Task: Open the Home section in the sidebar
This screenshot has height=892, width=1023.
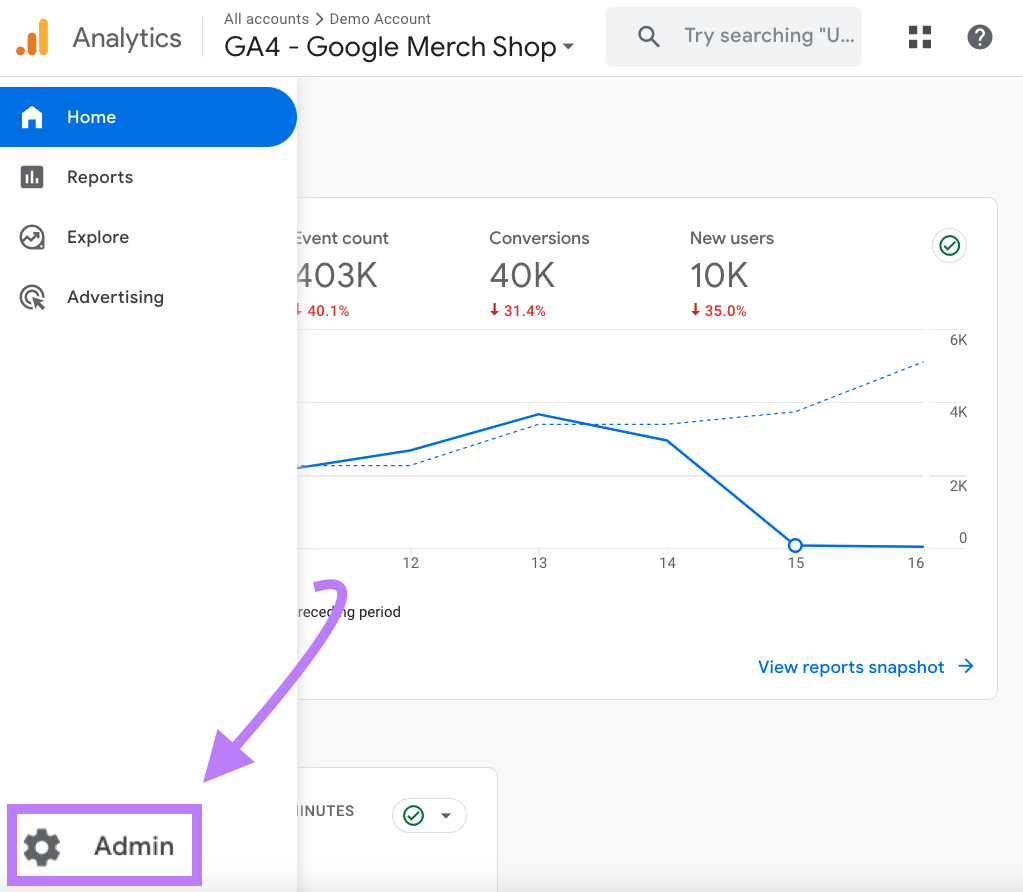Action: coord(91,117)
